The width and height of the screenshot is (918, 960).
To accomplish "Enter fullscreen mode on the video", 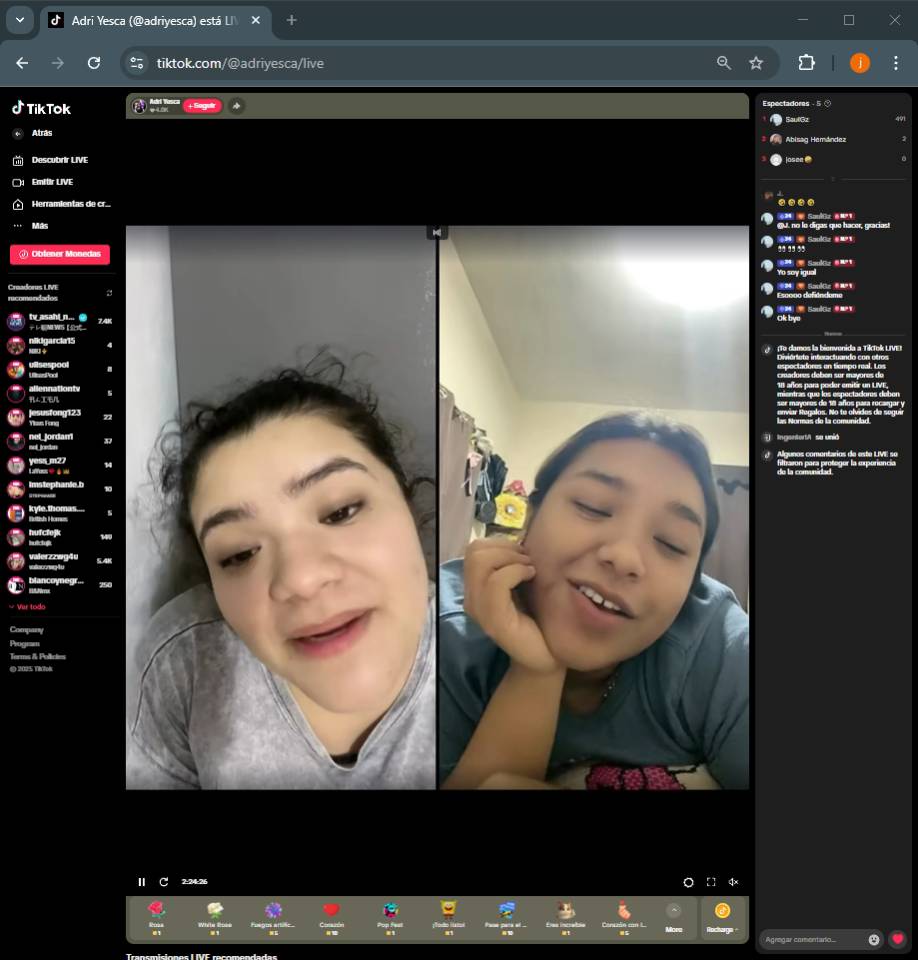I will tap(711, 882).
